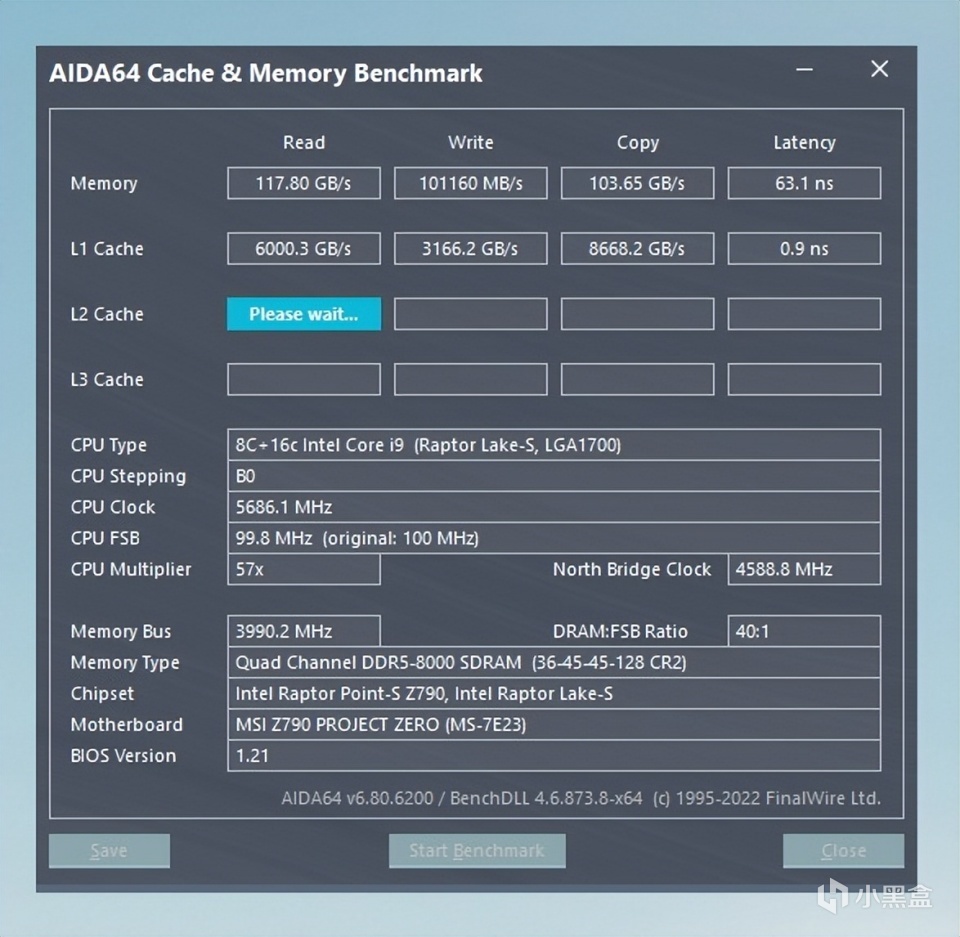Click the Read column header
The image size is (960, 937).
pos(304,143)
